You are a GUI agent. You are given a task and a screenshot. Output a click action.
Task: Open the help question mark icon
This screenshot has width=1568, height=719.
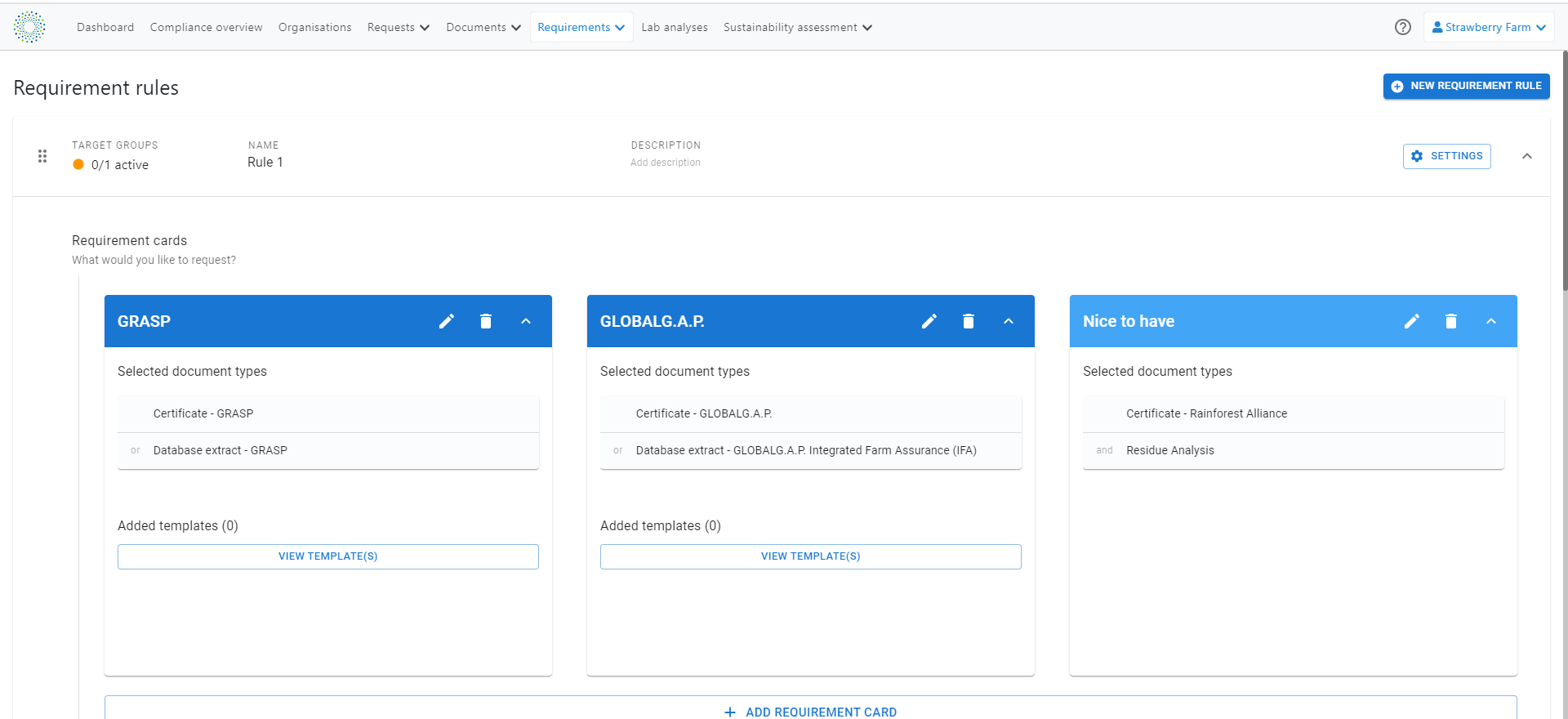click(x=1403, y=27)
